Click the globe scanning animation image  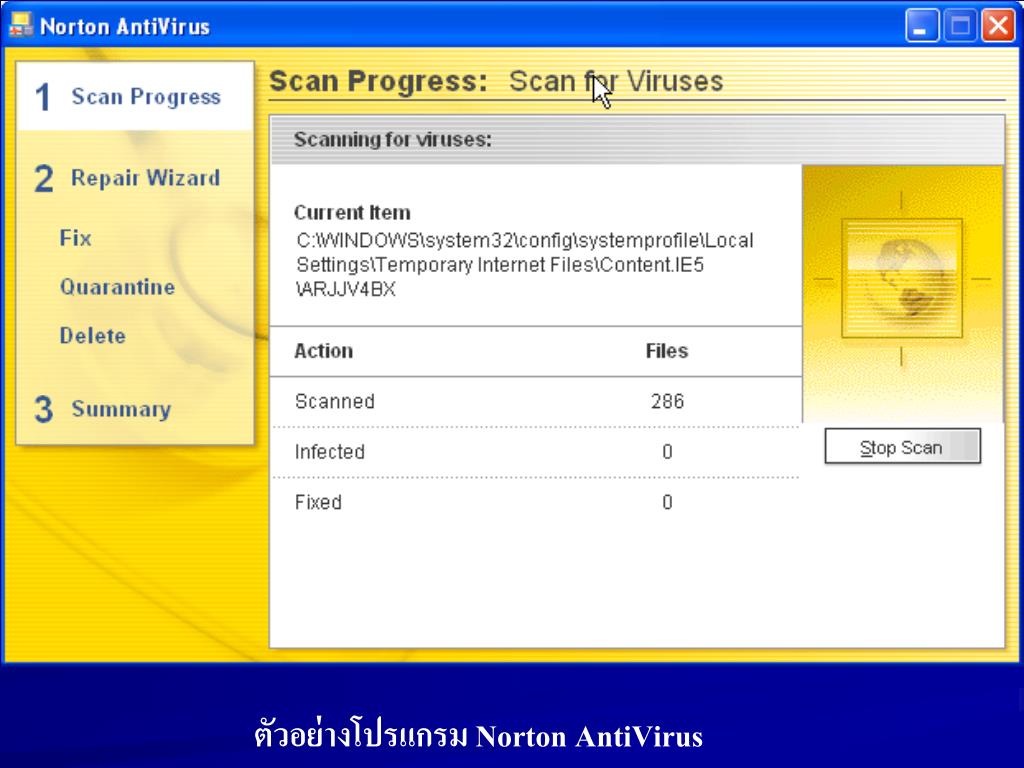tap(902, 278)
